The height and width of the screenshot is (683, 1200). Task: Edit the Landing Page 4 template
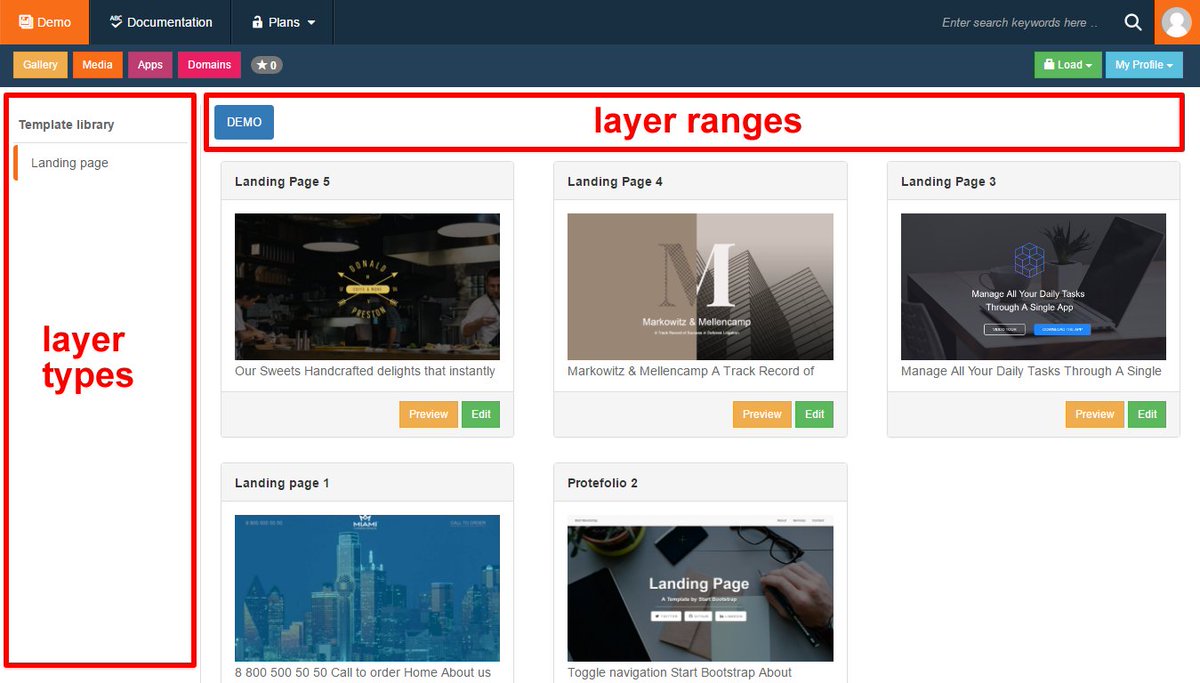click(814, 414)
